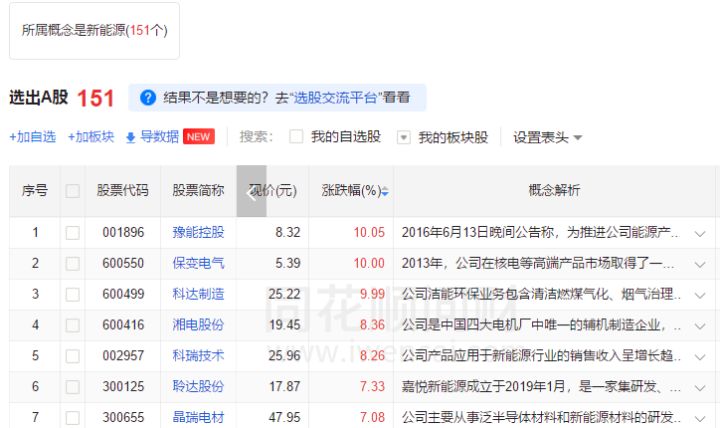The height and width of the screenshot is (428, 720).
Task: Open stock 科达制造
Action: tap(198, 294)
